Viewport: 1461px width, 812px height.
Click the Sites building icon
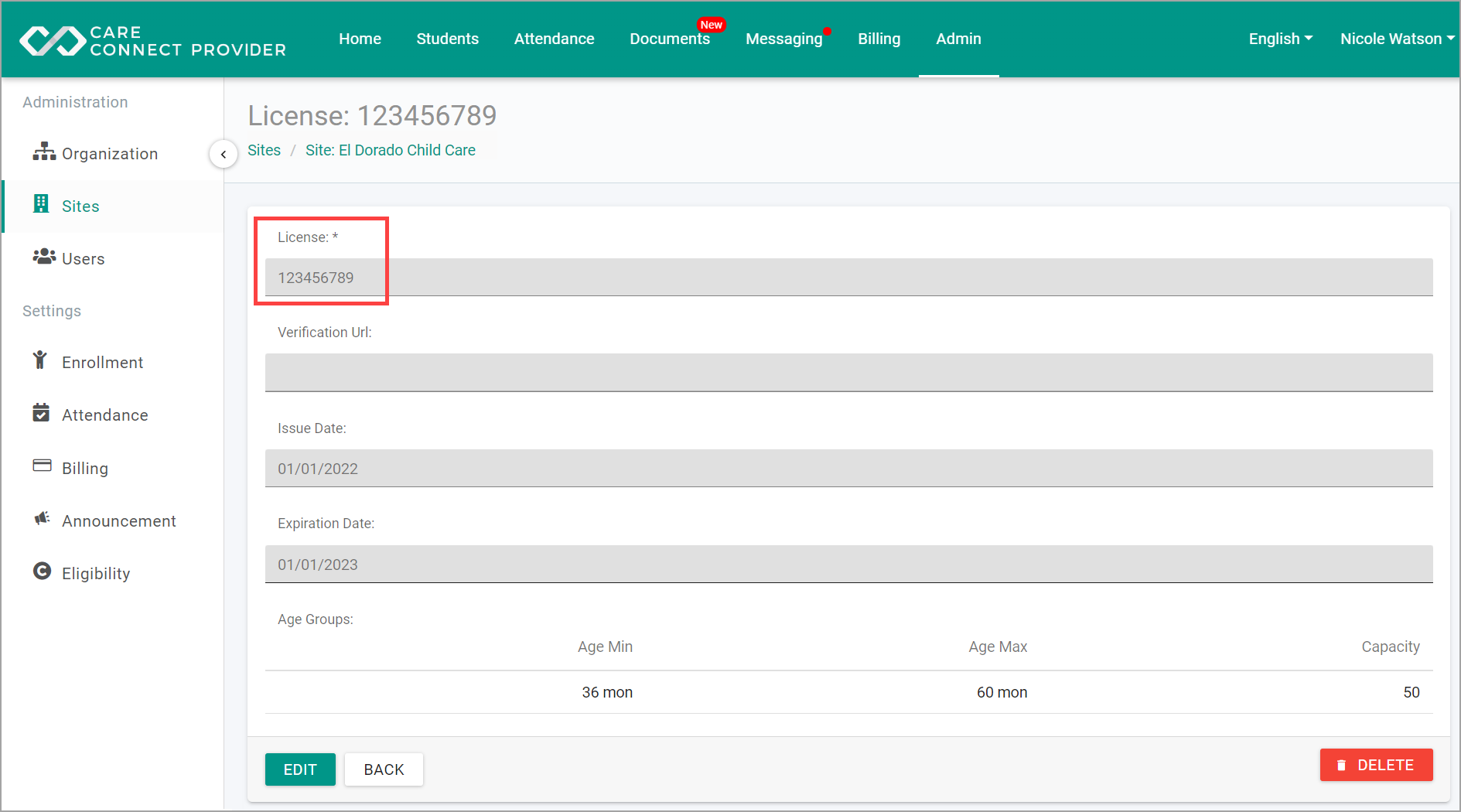pos(42,204)
